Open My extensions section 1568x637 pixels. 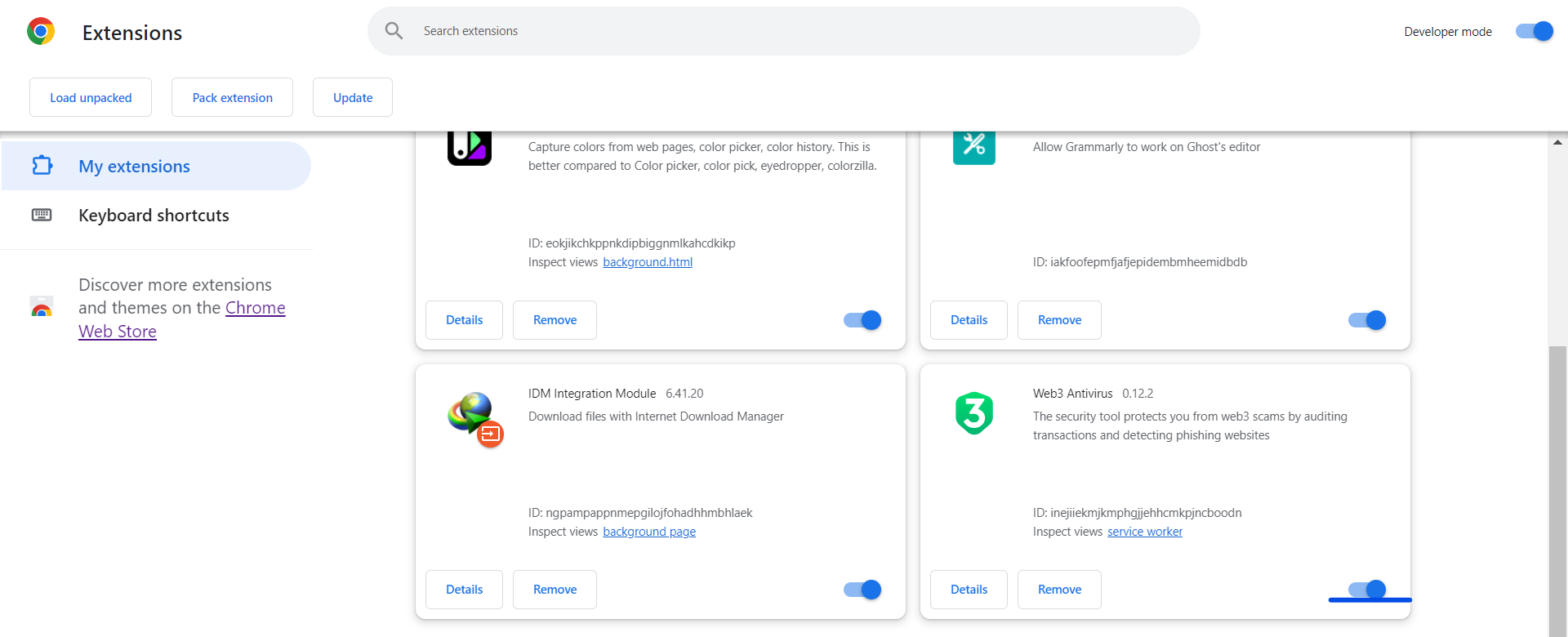pos(156,166)
